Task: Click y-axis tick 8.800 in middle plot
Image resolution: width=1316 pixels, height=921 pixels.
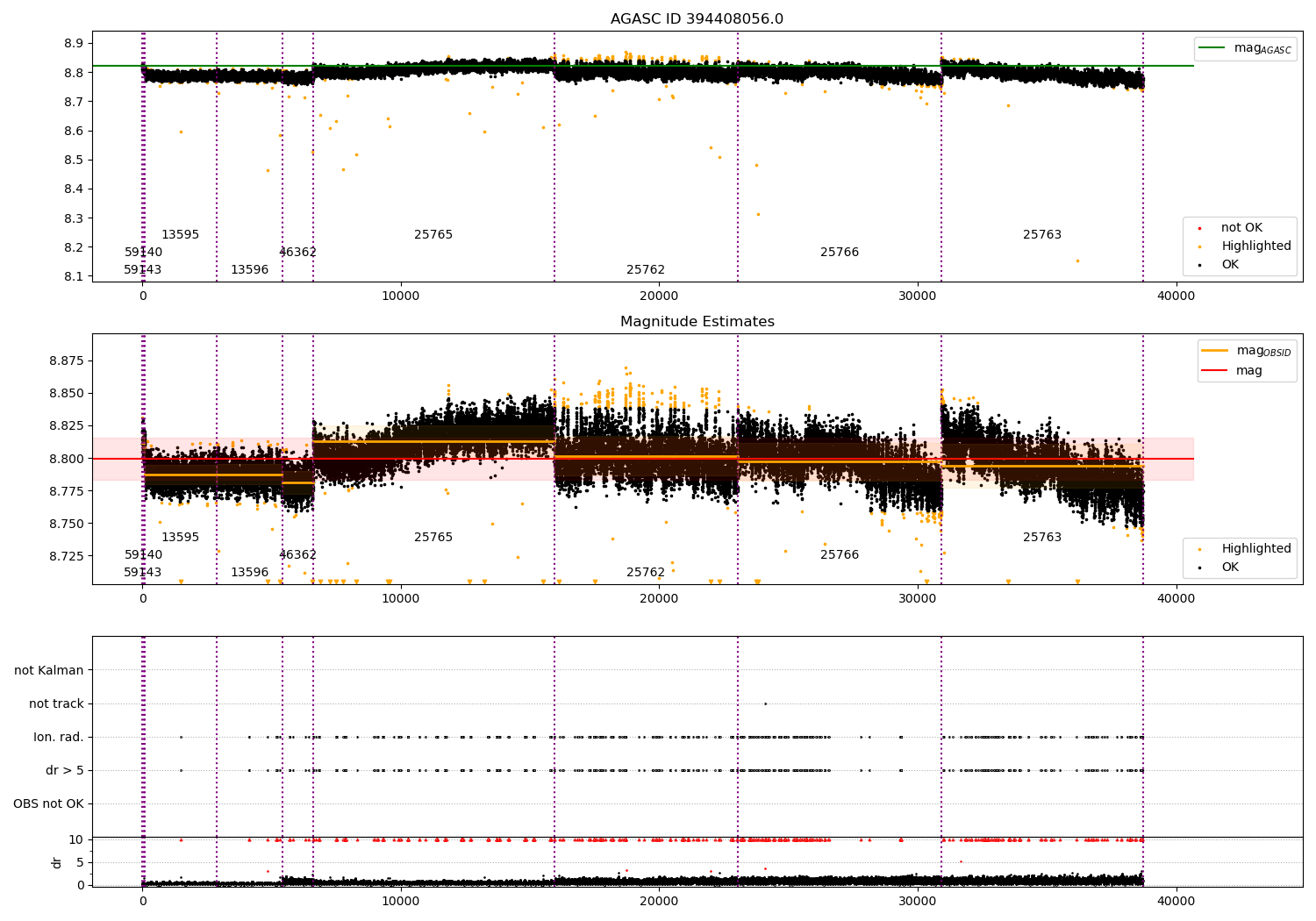Action: point(67,459)
